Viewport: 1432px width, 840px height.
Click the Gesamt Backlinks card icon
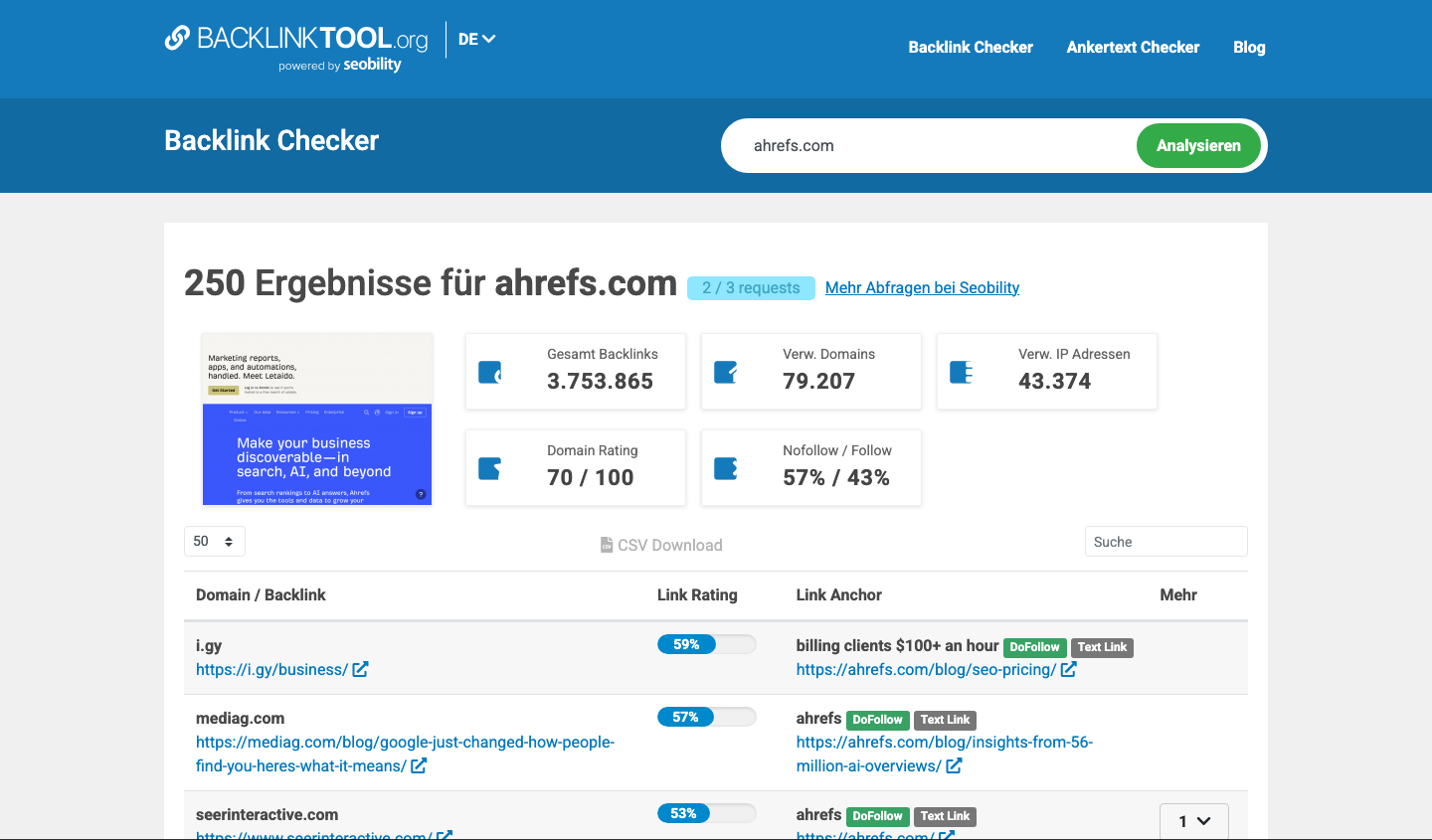coord(490,372)
